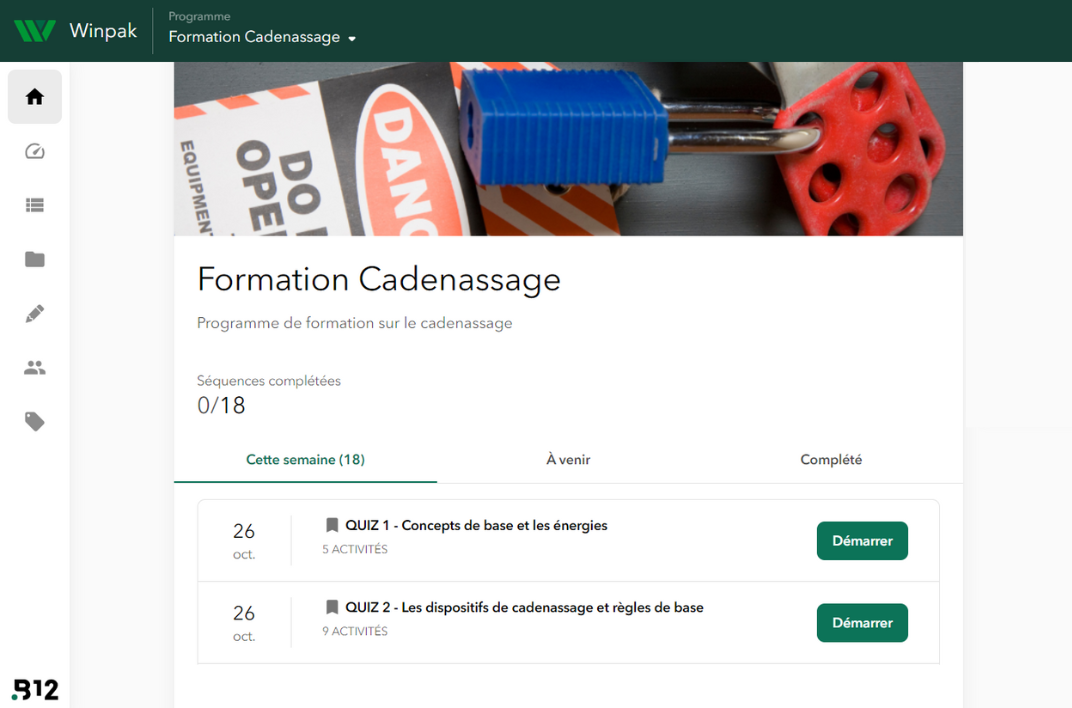Click the list icon in the sidebar
The height and width of the screenshot is (708, 1072).
tap(34, 205)
